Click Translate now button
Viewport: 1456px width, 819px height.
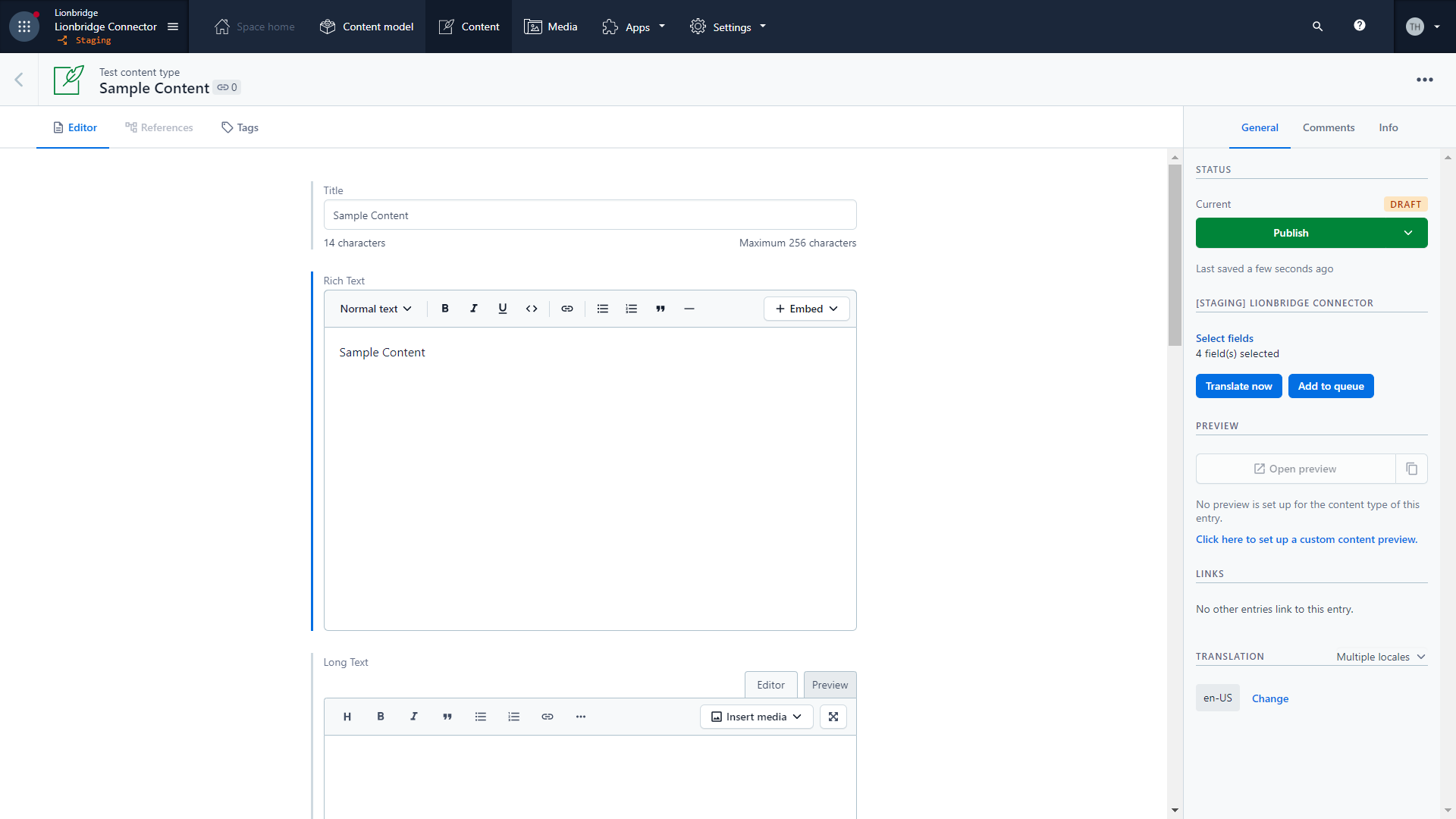(x=1239, y=385)
